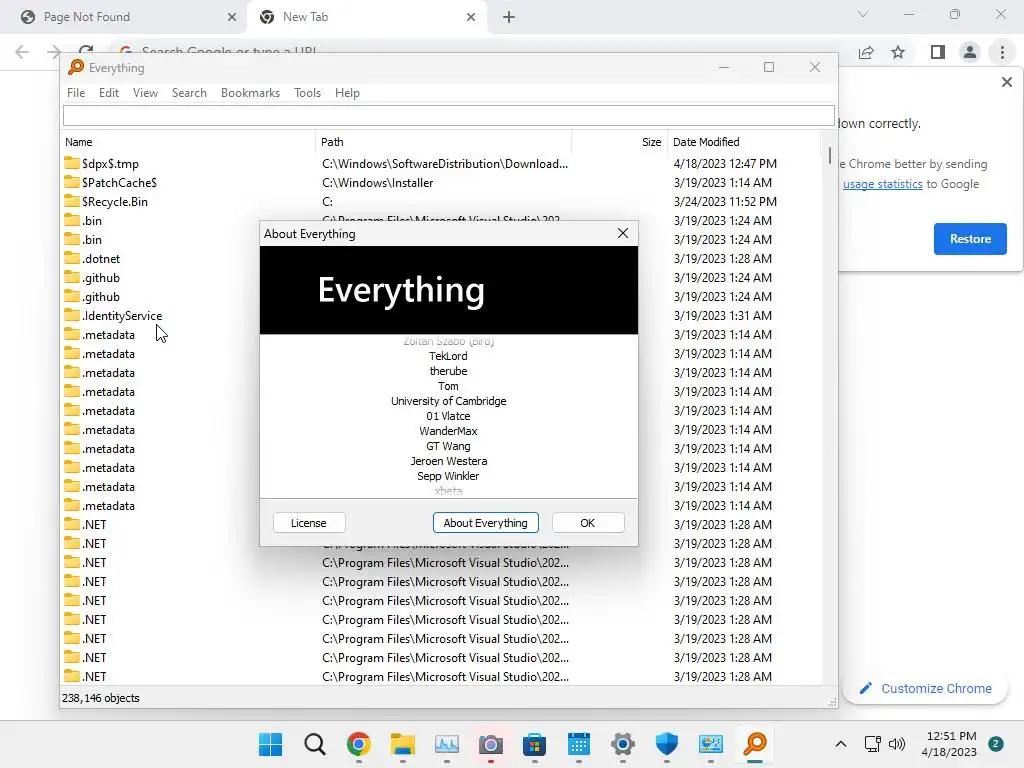
Task: Open the Windows Start menu
Action: (270, 744)
